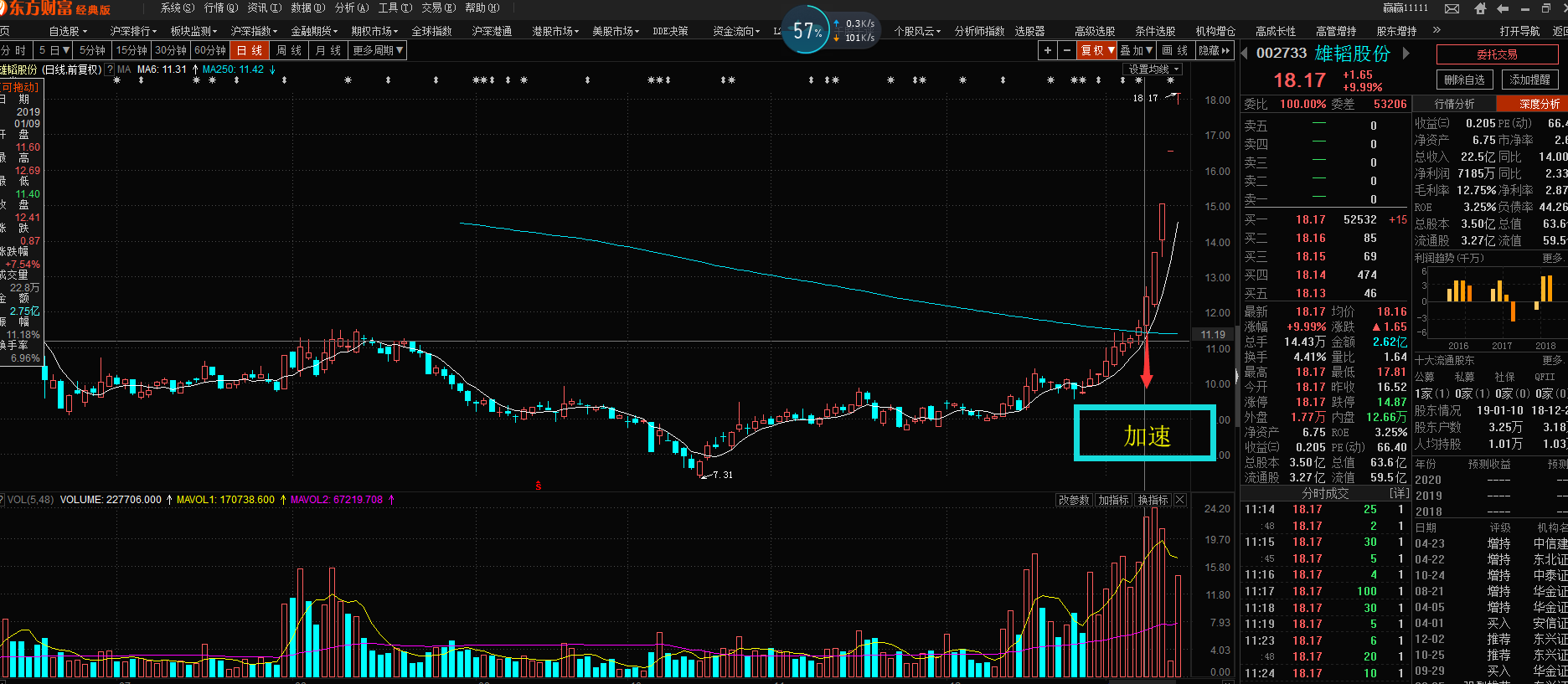The image size is (1568, 684).
Task: Click the back arrow icon in title bar
Action: tap(1503, 8)
